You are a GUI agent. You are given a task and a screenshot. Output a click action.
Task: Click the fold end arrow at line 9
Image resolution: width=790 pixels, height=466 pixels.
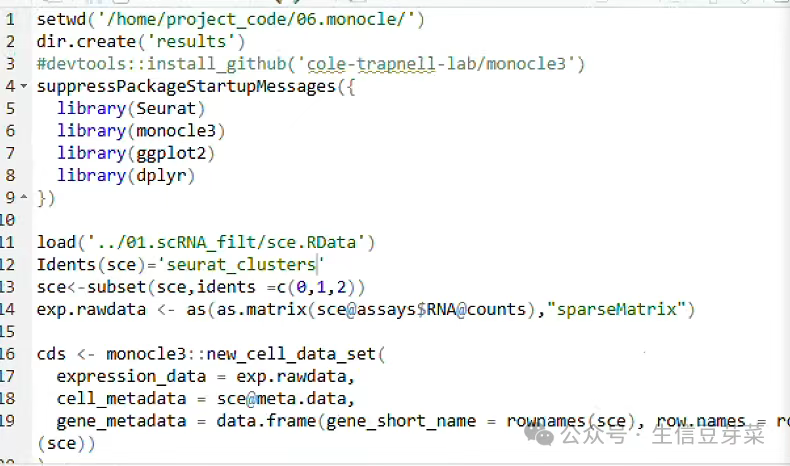click(24, 197)
